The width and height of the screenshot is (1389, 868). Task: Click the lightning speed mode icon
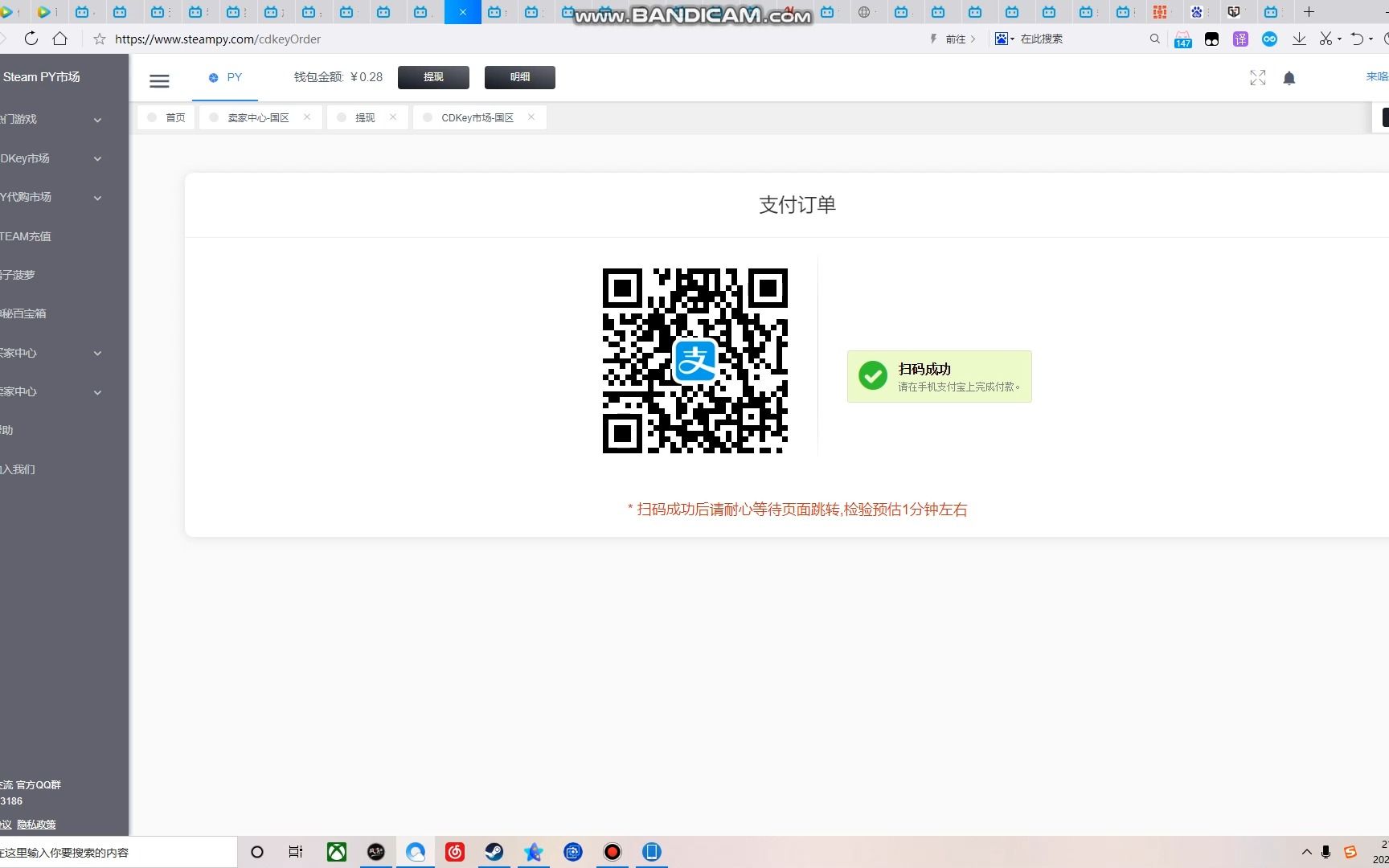932,39
